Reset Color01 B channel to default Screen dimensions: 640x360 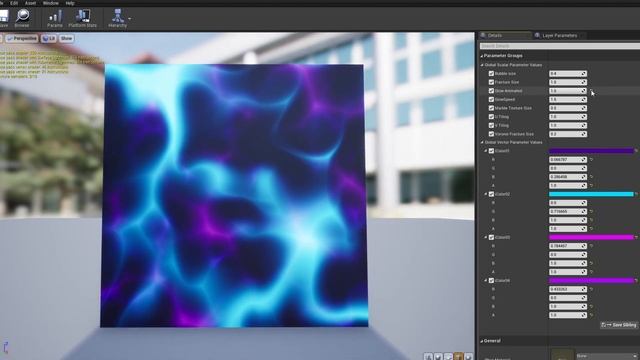coord(591,177)
